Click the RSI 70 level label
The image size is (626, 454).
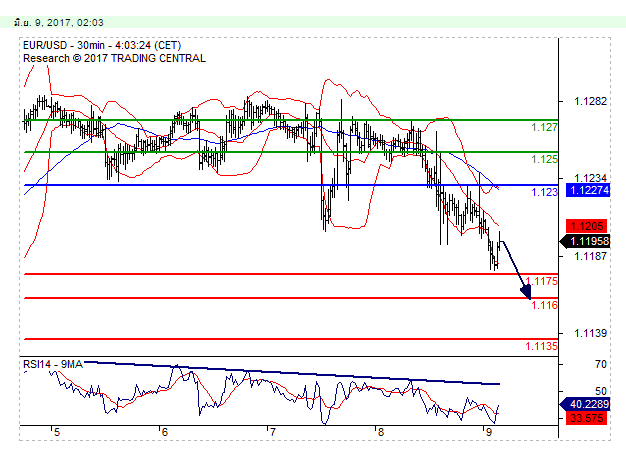[600, 364]
